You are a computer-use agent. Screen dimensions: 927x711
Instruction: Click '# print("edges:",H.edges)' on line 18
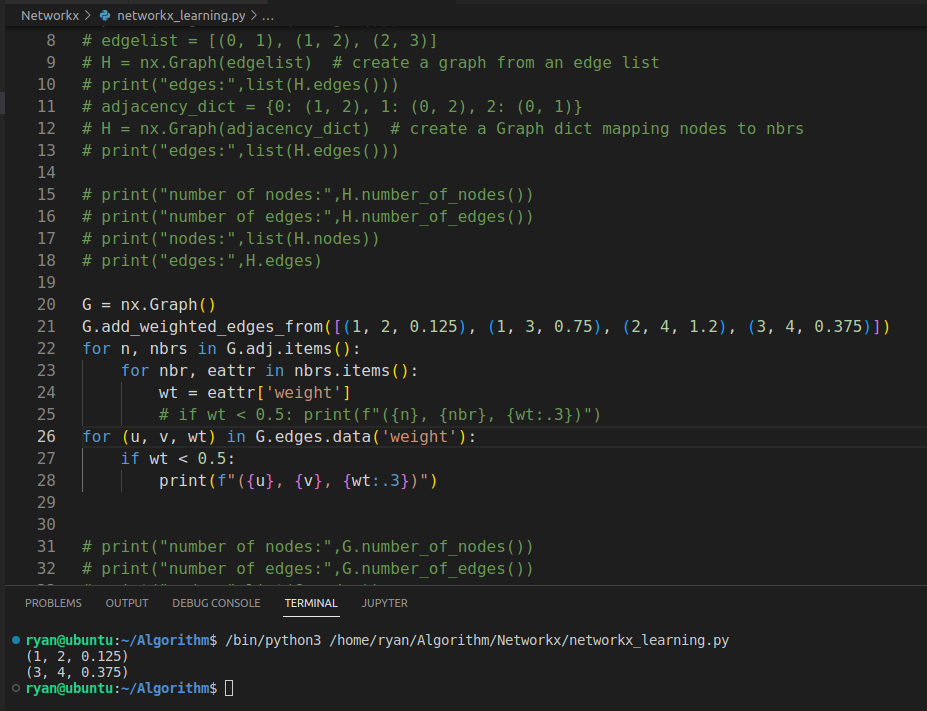point(202,261)
